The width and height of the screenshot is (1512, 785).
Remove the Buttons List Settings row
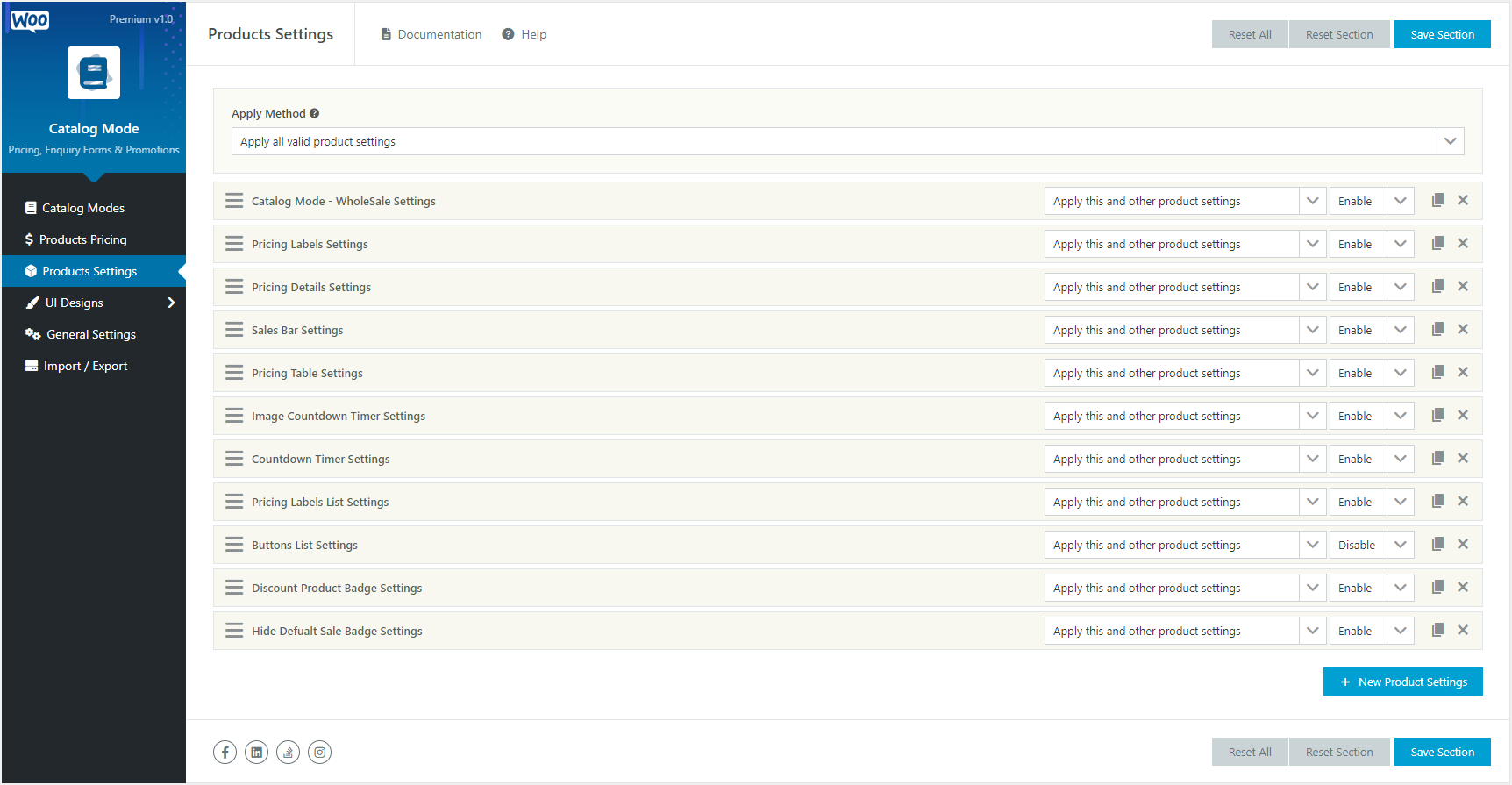(x=1463, y=544)
